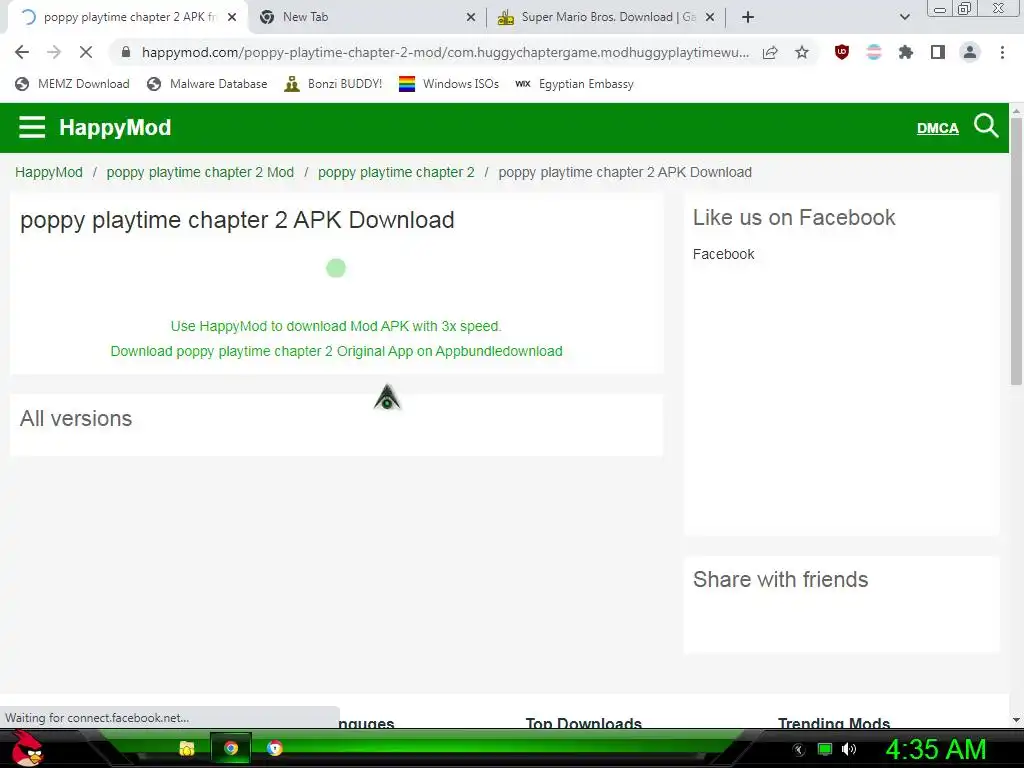
Task: Open the Bonzi BUDDY! bookmark
Action: tap(333, 84)
